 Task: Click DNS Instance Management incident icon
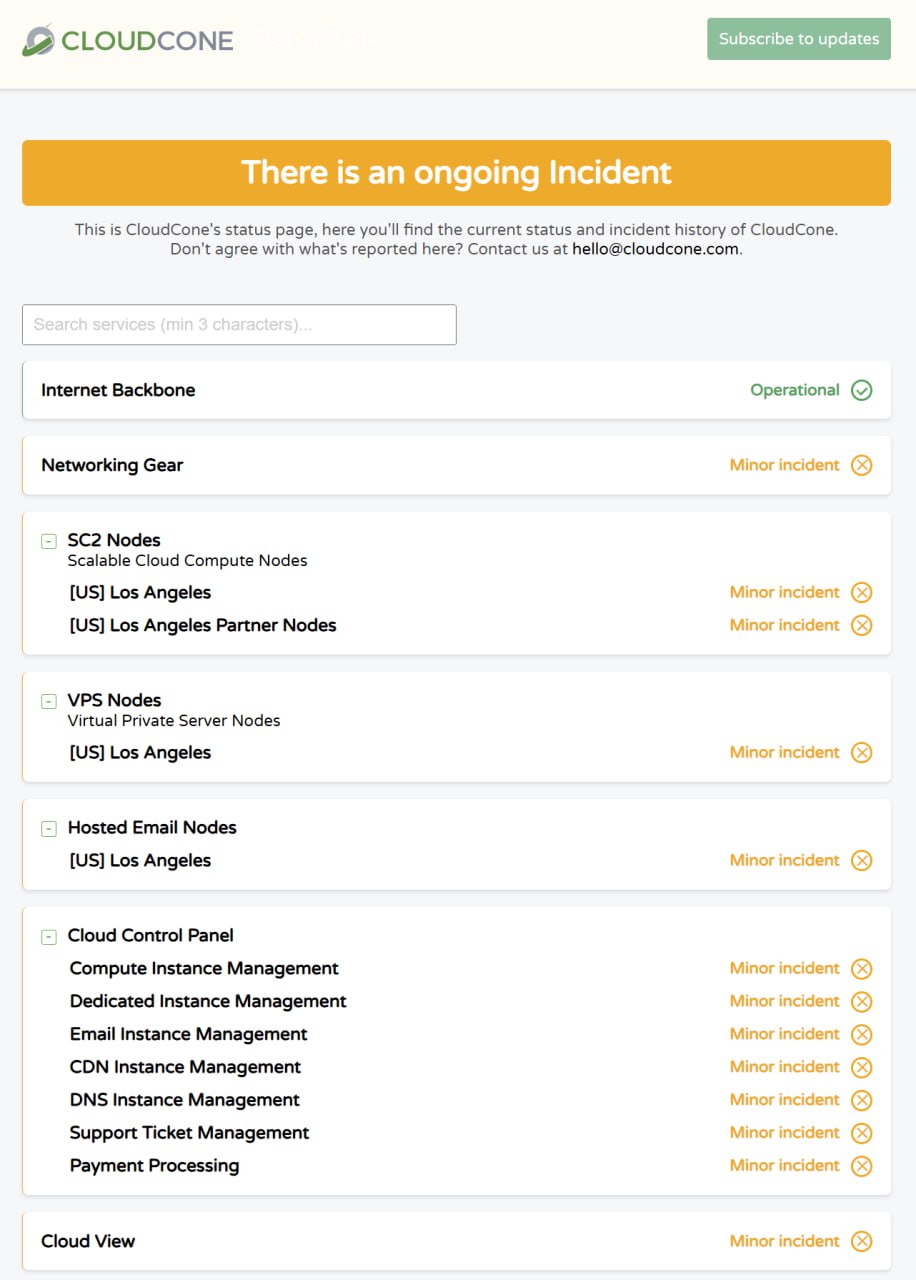tap(861, 1100)
